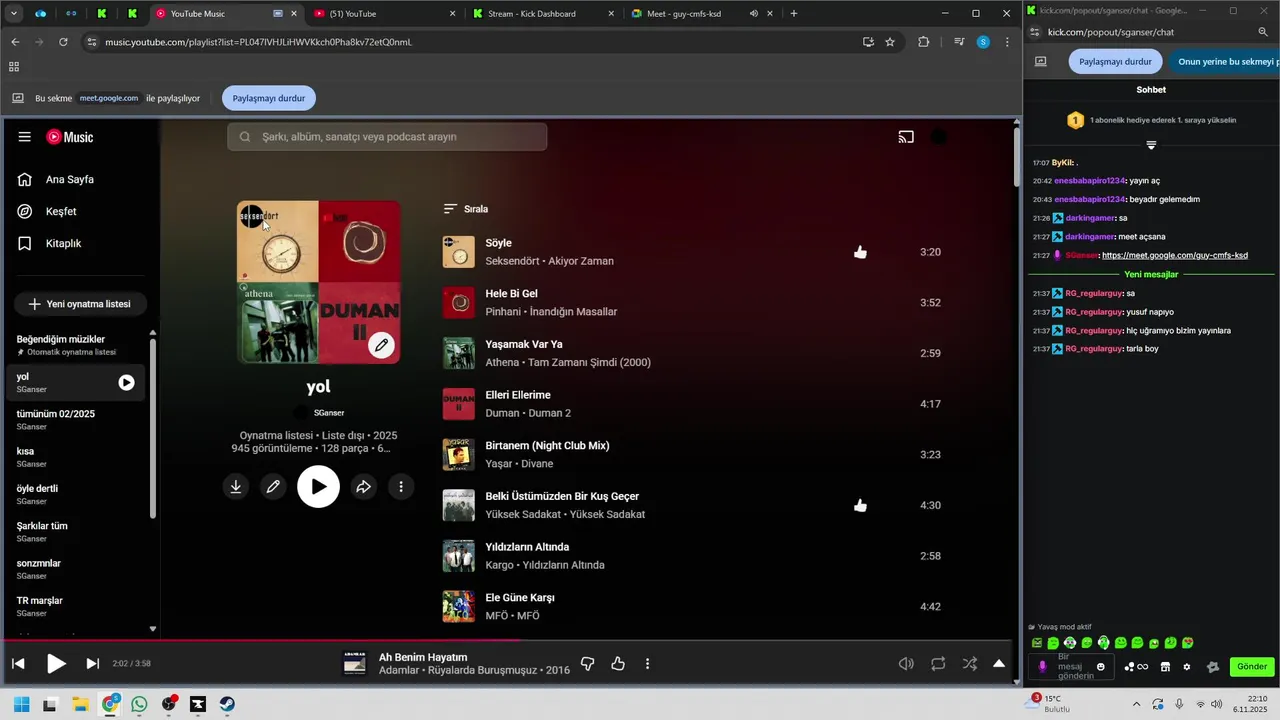The height and width of the screenshot is (720, 1280).
Task: Open the Sırala sort menu
Action: (x=466, y=209)
